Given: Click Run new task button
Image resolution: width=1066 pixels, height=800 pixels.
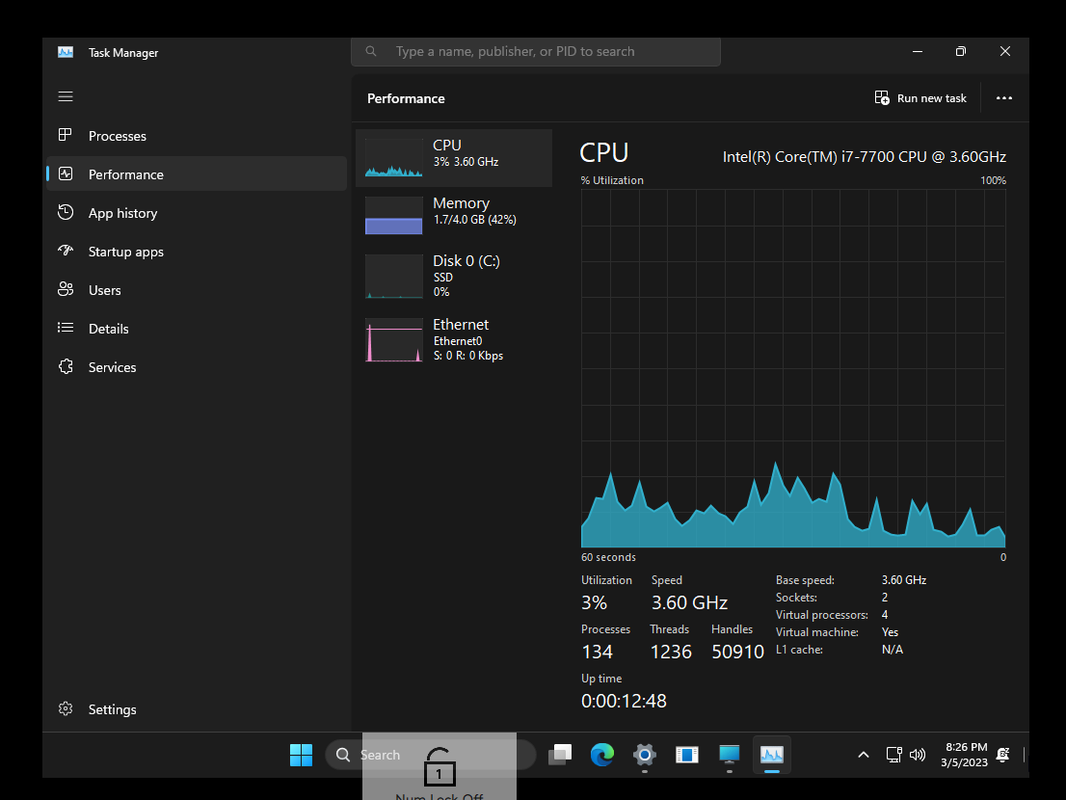Looking at the screenshot, I should pyautogui.click(x=920, y=98).
